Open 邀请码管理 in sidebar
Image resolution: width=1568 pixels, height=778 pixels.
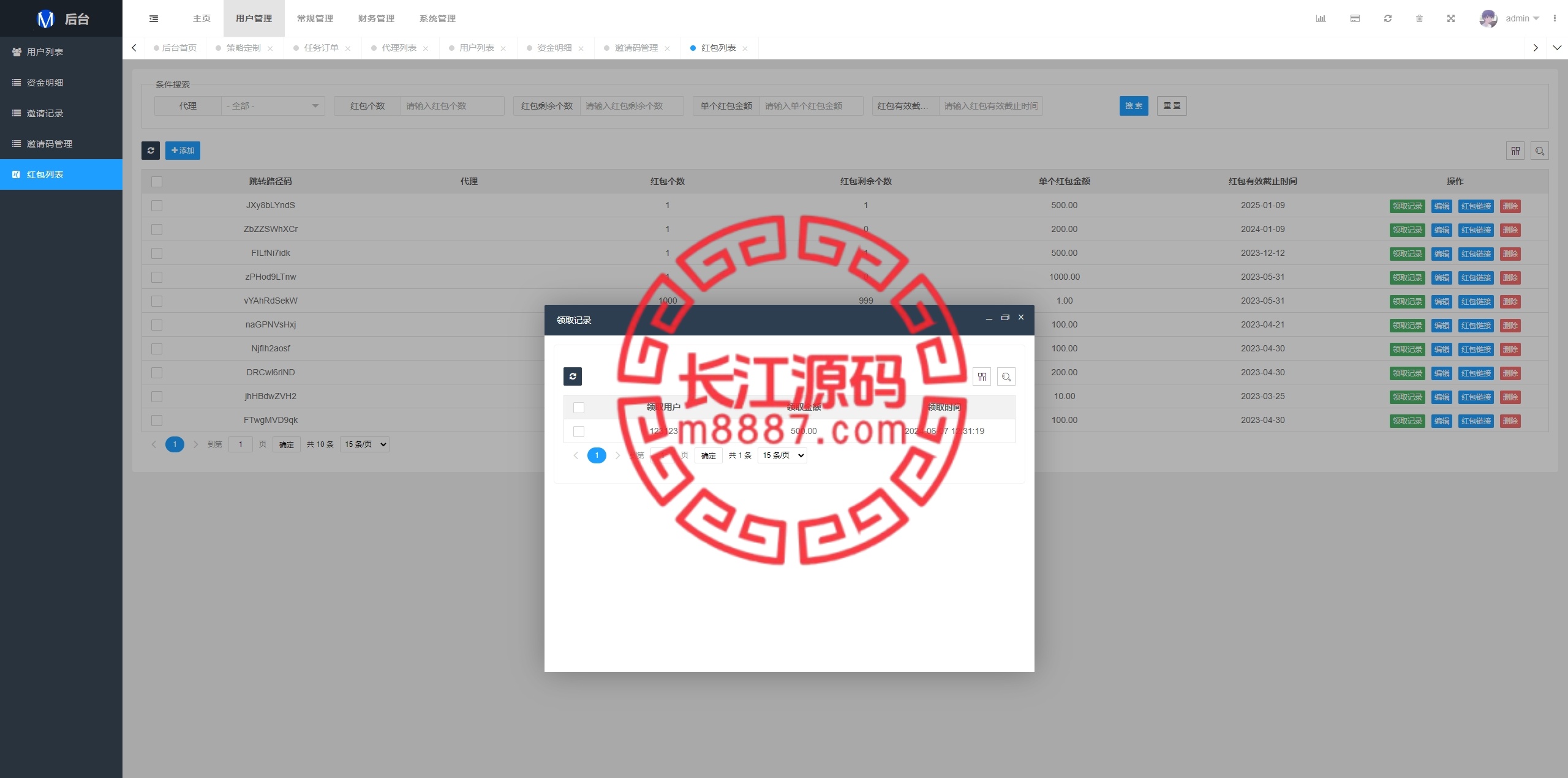pos(61,144)
